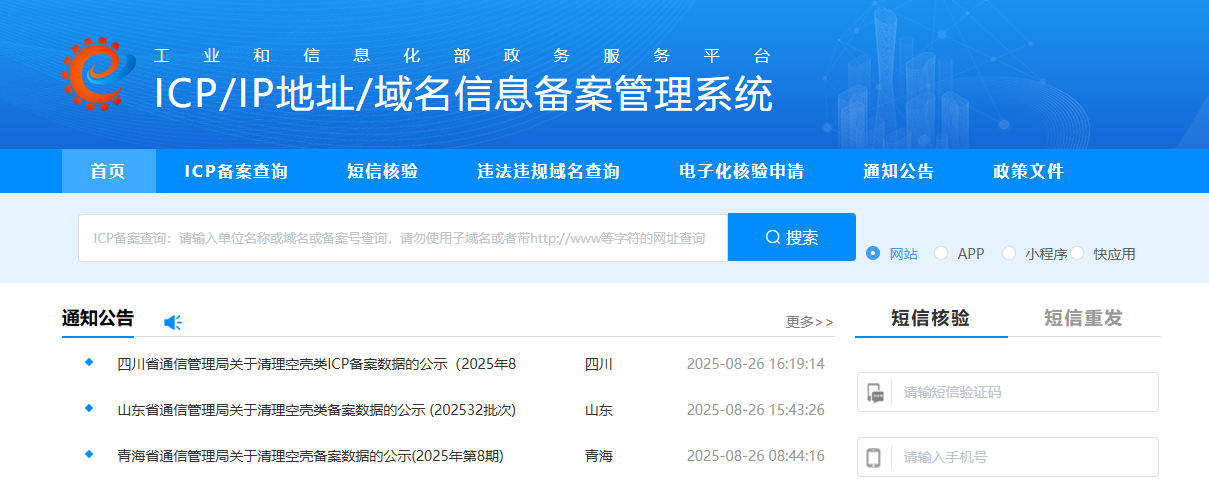1209x495 pixels.
Task: Go to 违法违规域名查询 menu
Action: 548,172
